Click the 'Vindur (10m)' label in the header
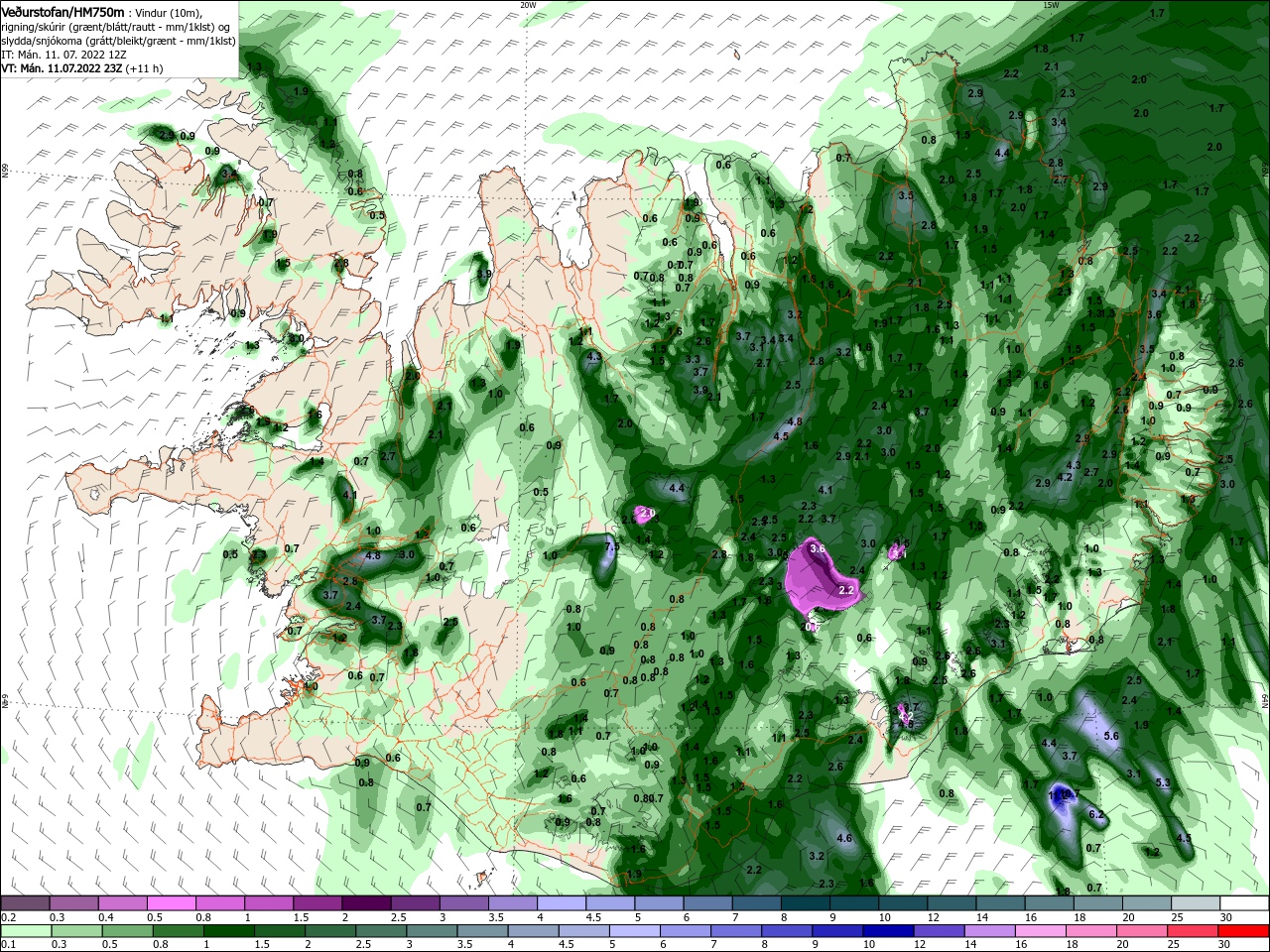Screen dimensions: 1270x952 tap(170, 12)
